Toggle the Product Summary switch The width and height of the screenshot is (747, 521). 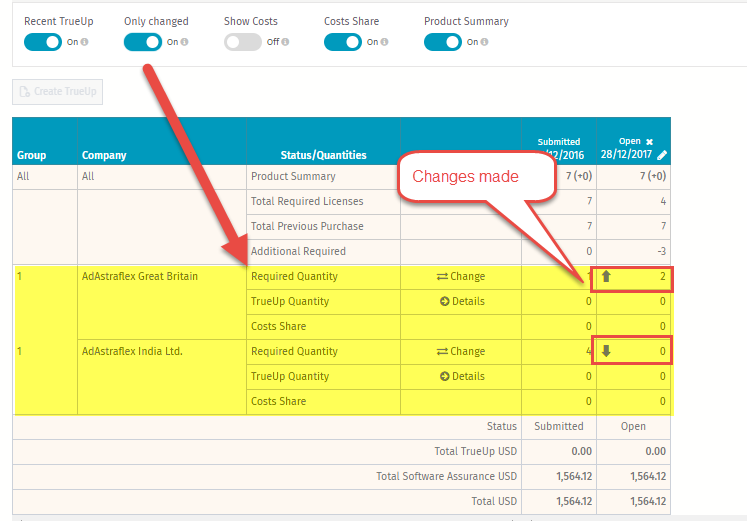click(x=443, y=42)
